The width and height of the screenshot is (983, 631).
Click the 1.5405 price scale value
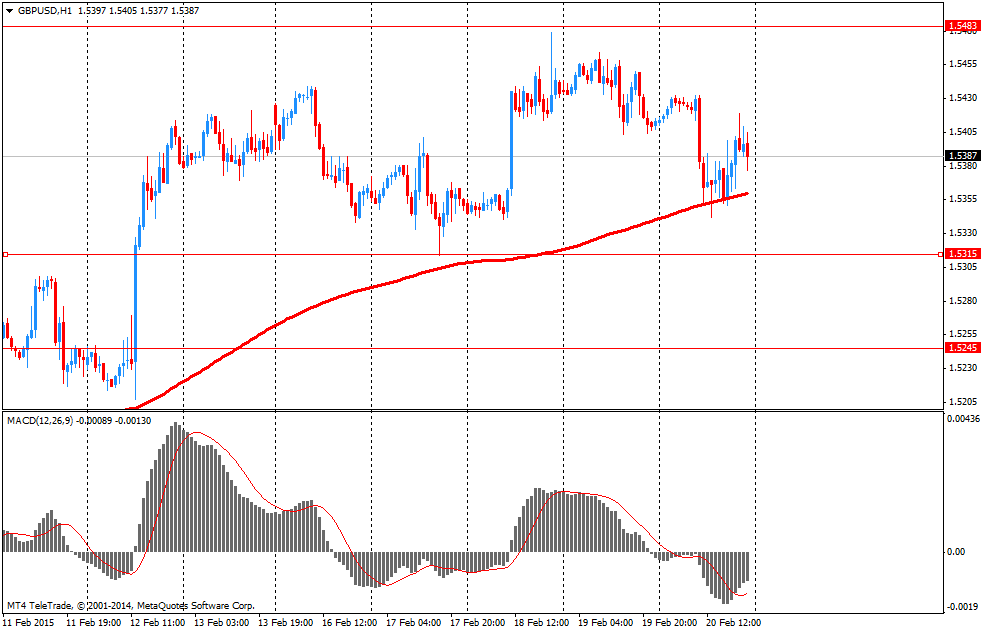tap(963, 132)
